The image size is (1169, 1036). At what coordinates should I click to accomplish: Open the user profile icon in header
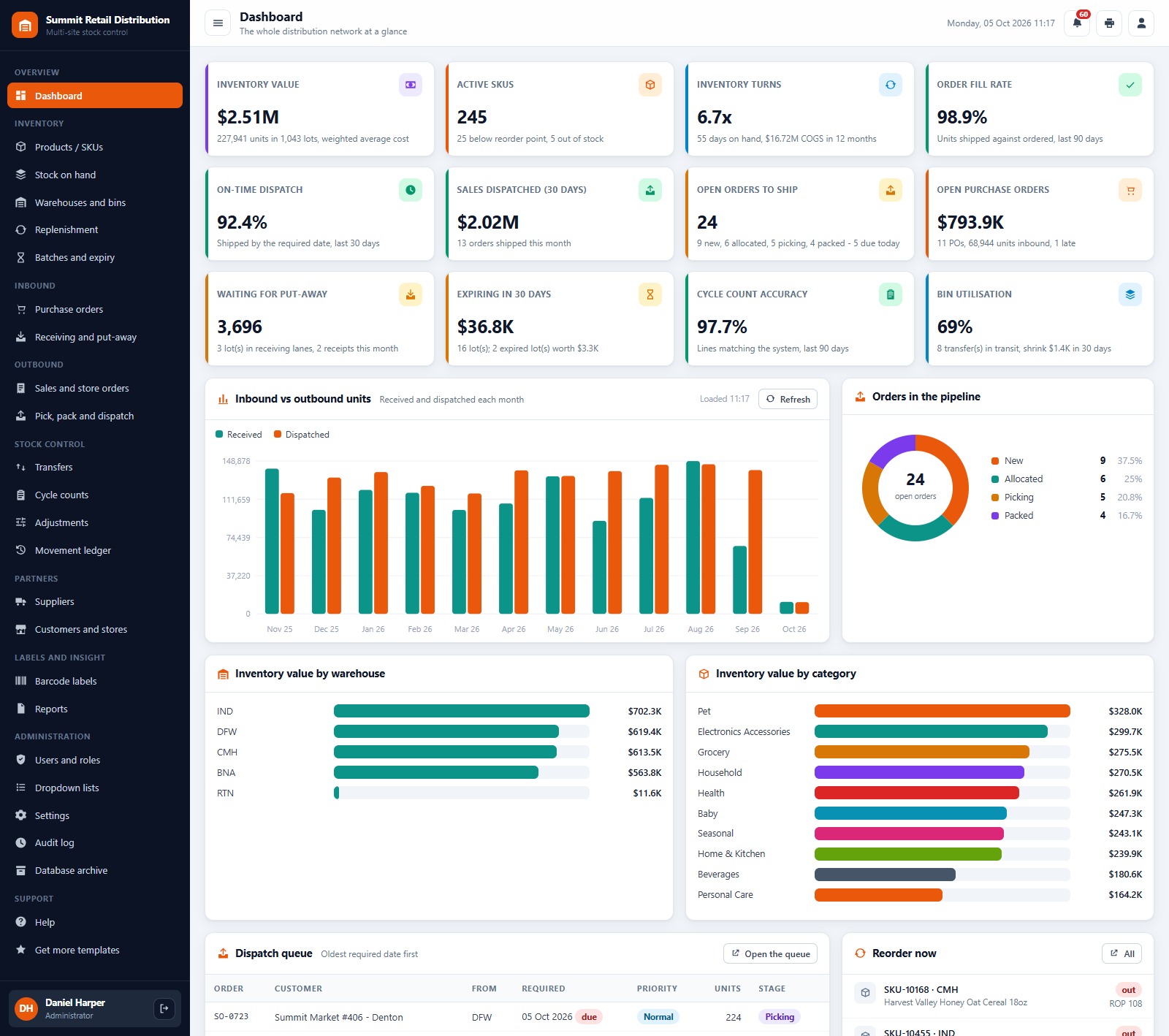pyautogui.click(x=1141, y=23)
